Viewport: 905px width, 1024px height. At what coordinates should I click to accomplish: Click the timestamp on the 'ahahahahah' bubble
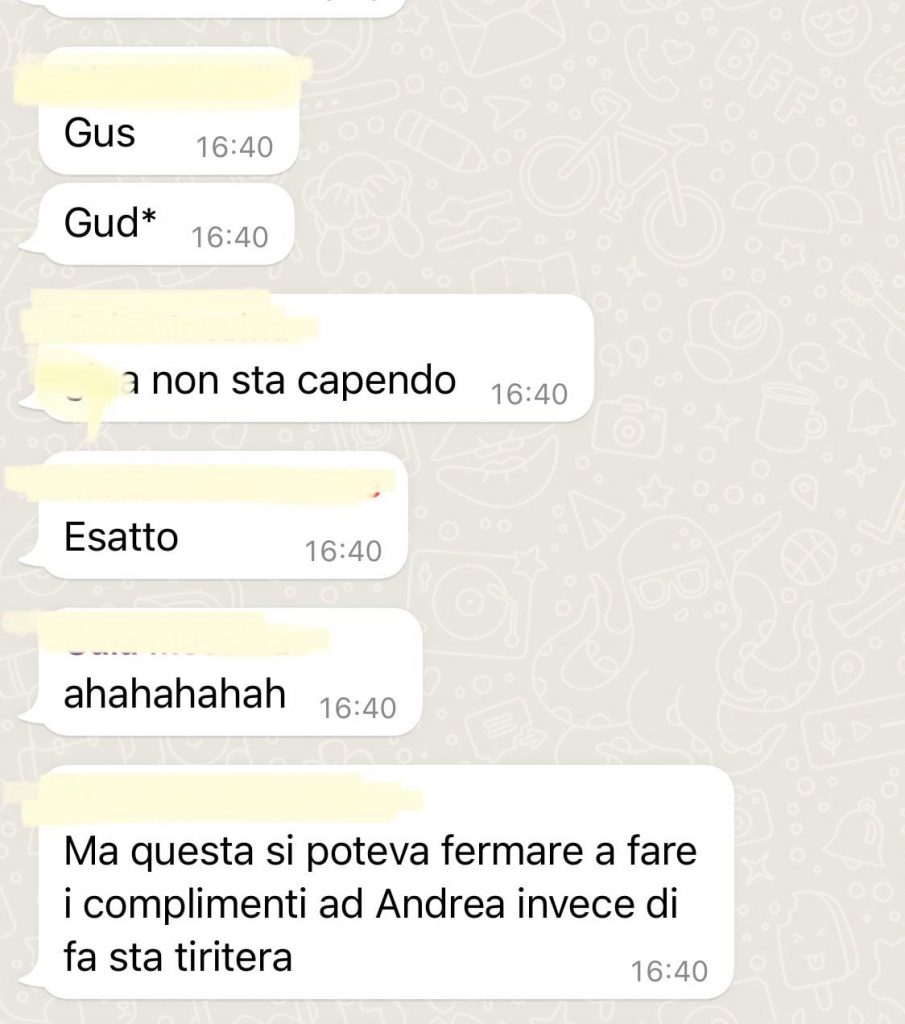[358, 709]
